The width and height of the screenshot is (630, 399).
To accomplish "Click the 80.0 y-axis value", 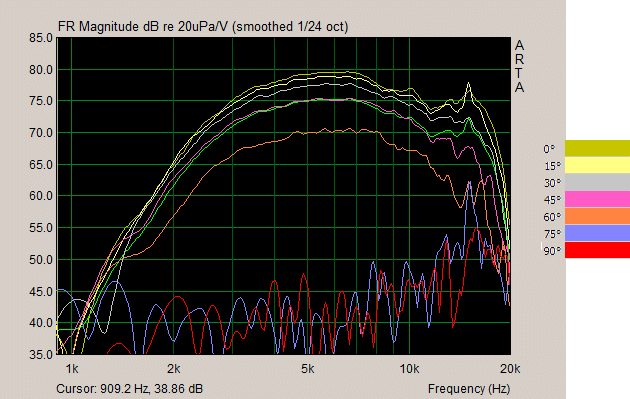I will (41, 70).
